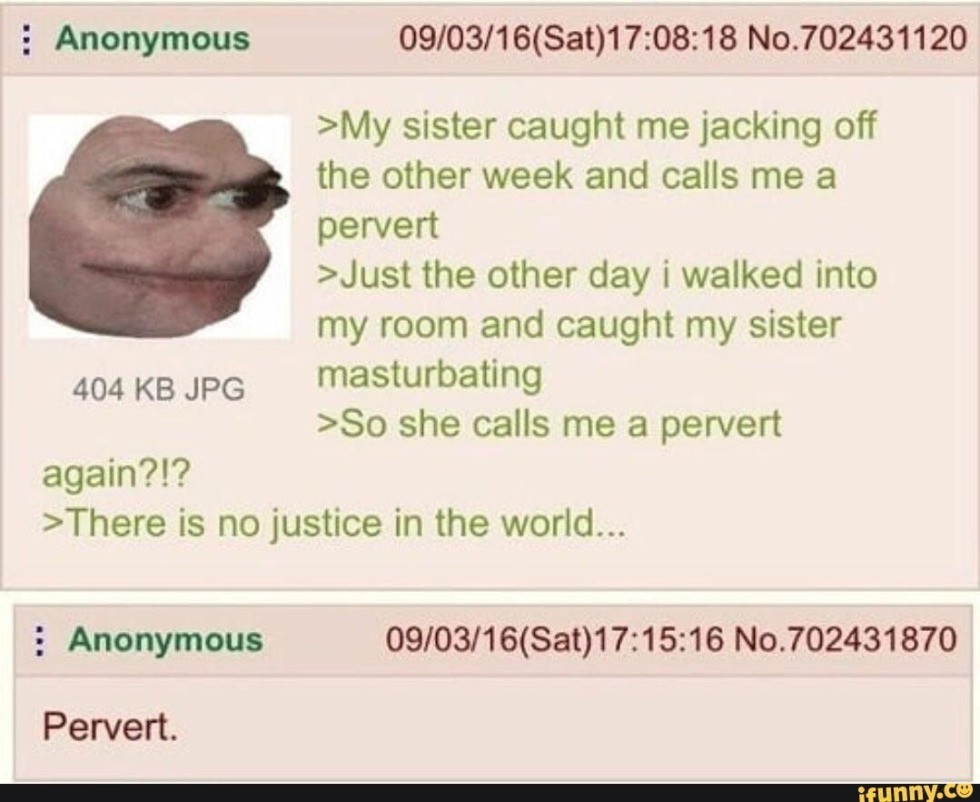Click the word 'masturbating' in the greentext
The image size is (980, 802).
coord(429,376)
